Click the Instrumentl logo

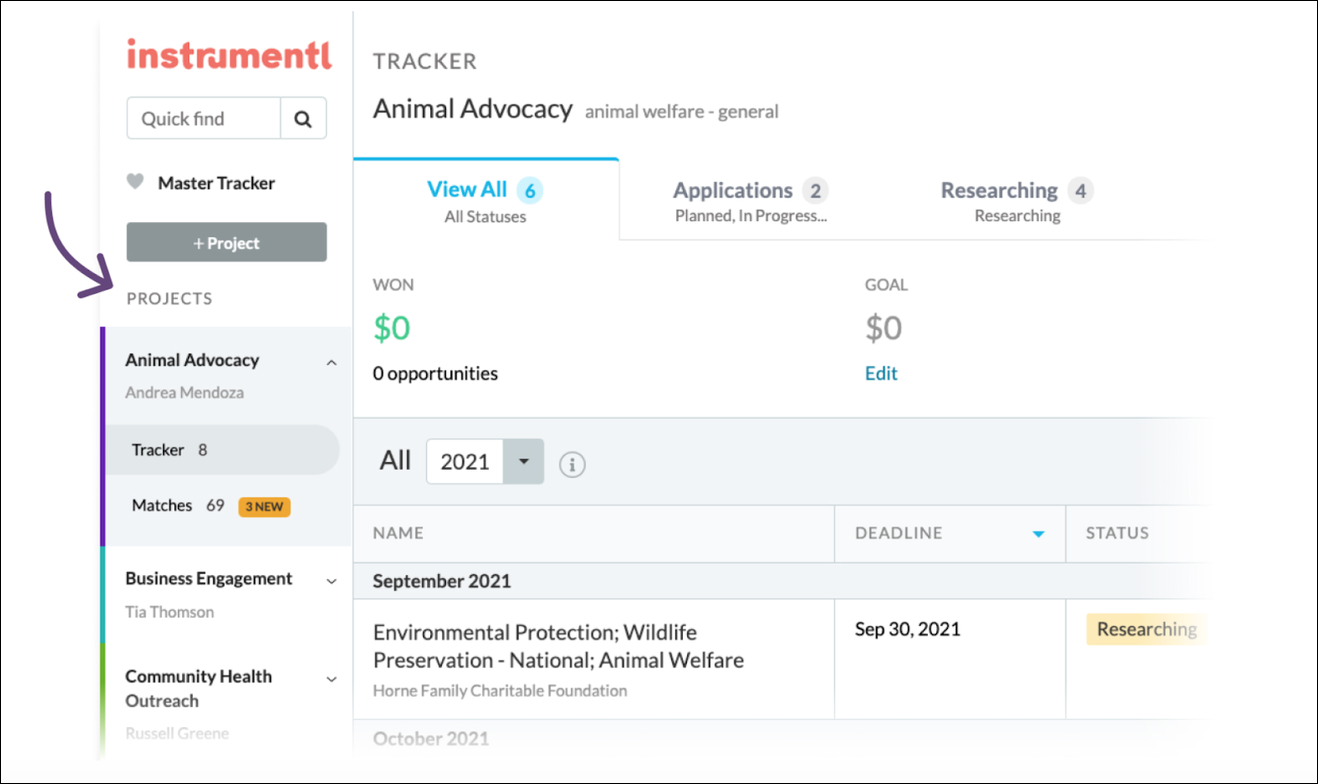[227, 55]
